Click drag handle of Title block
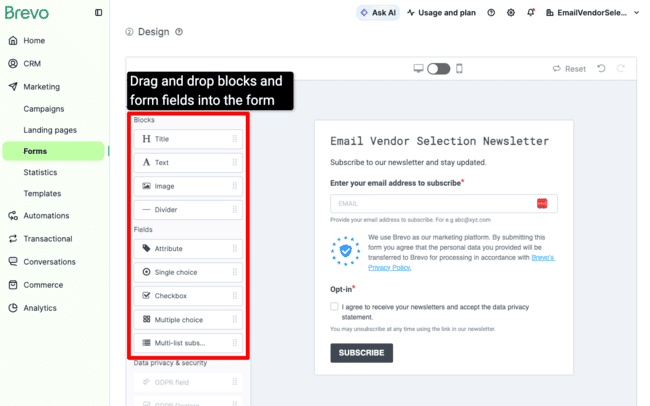 coord(235,139)
